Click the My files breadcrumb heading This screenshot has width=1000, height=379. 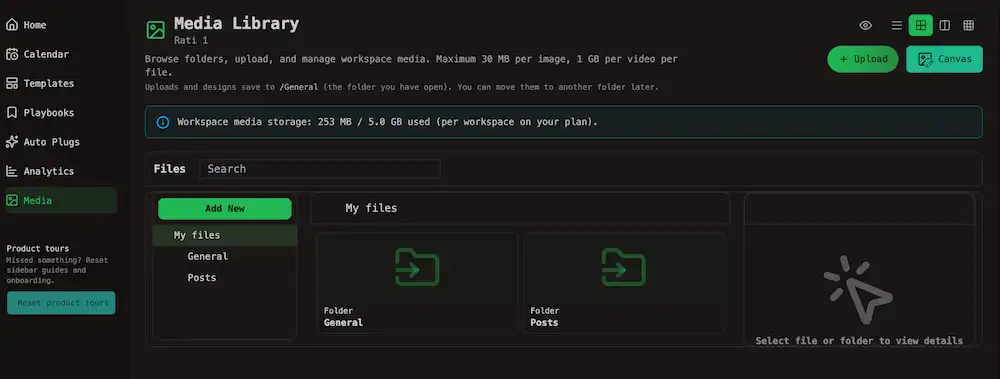point(371,208)
